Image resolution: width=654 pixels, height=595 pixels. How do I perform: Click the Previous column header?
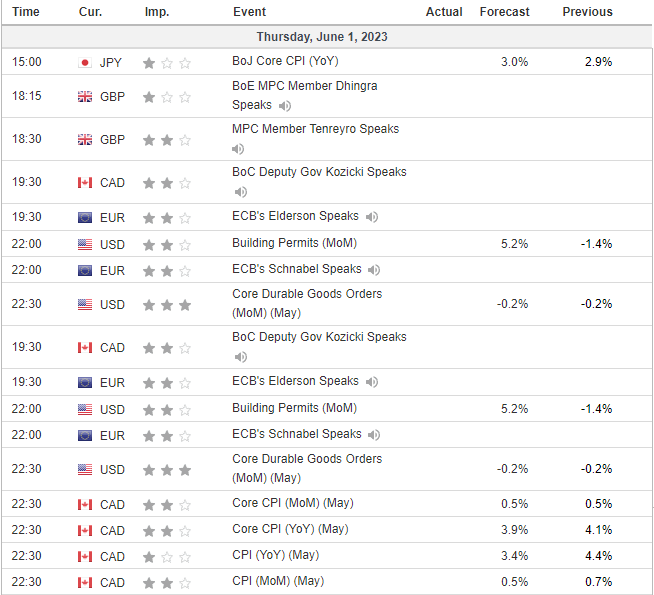[587, 12]
